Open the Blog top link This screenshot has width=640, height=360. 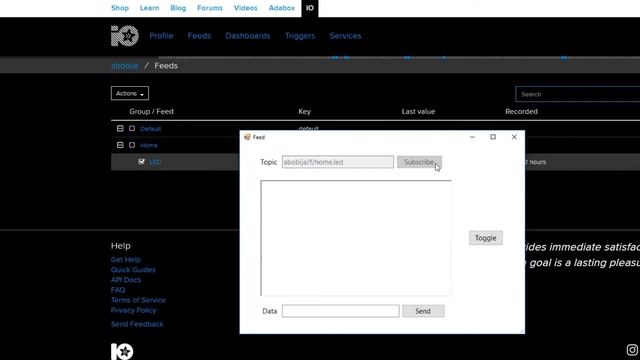[178, 8]
